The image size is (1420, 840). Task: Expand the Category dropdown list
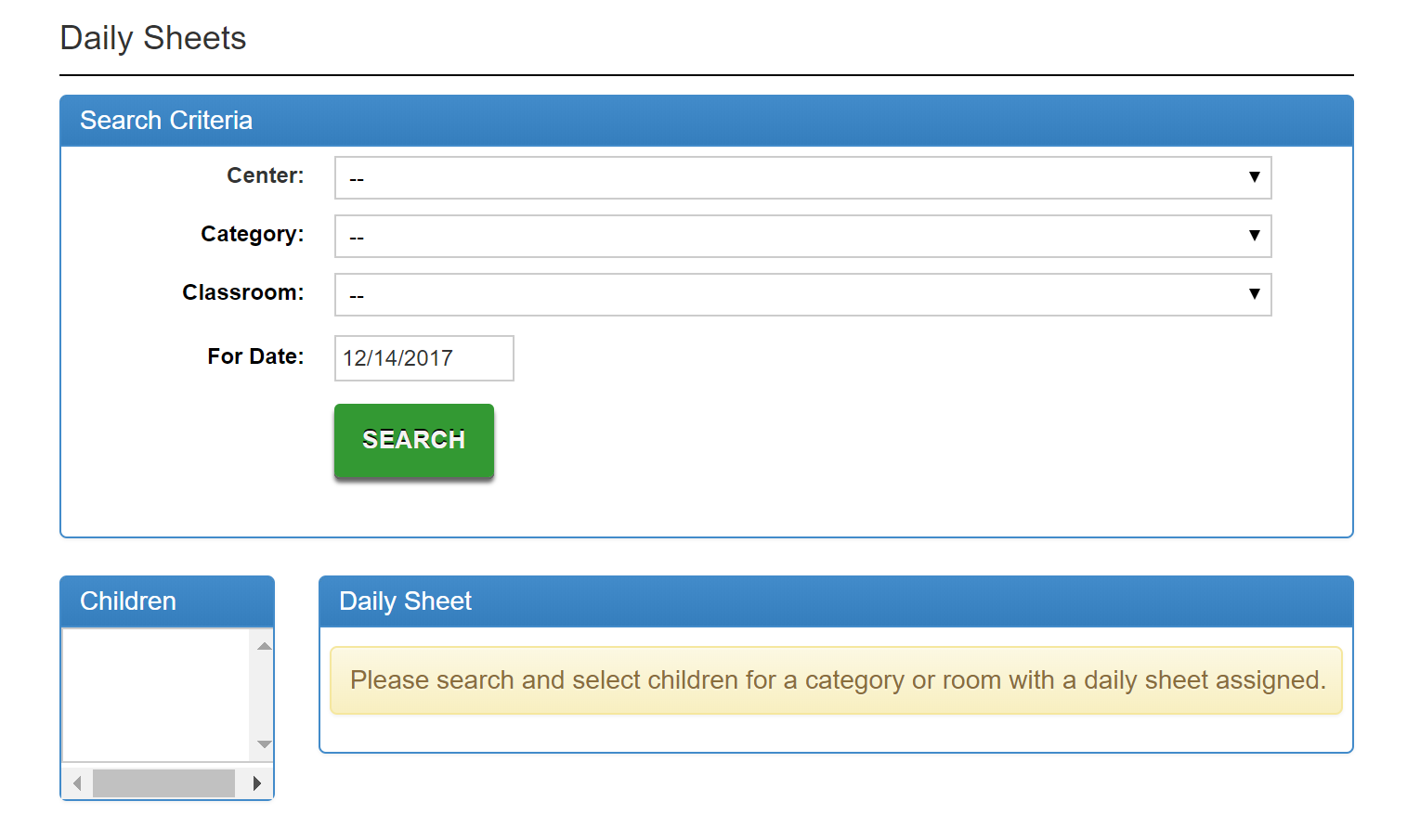(802, 237)
